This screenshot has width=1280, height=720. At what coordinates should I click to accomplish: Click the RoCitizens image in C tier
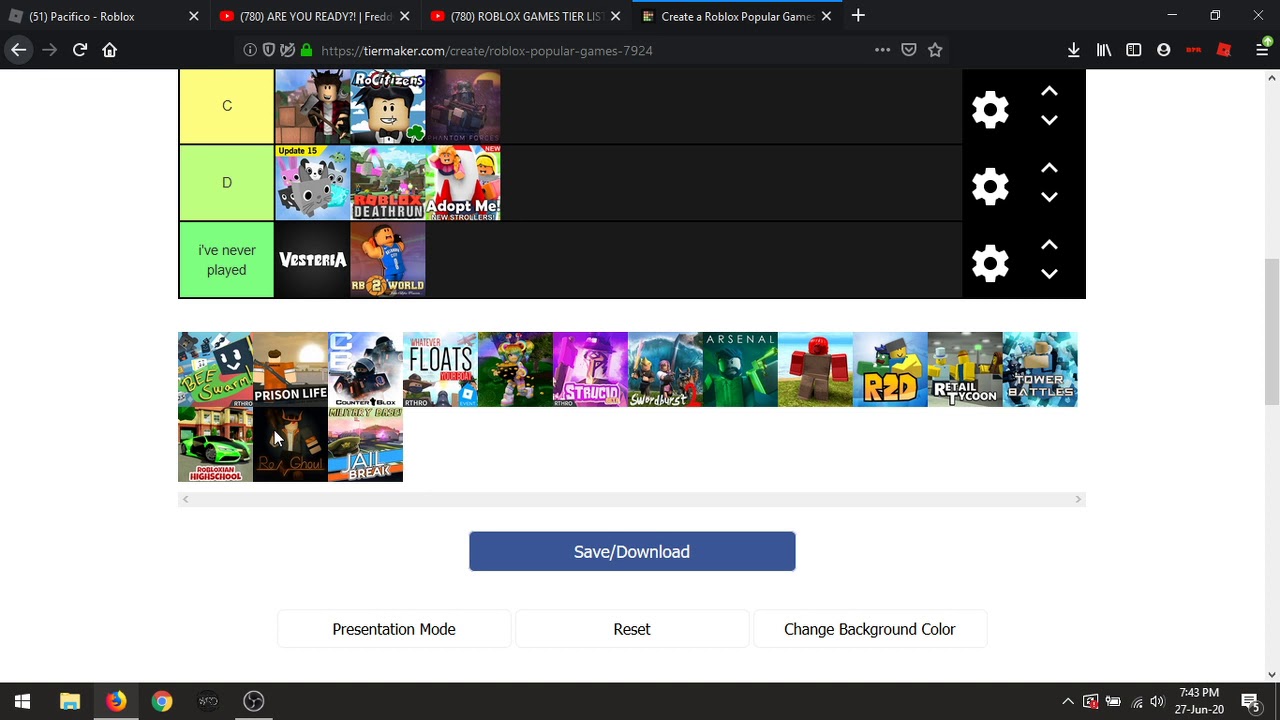(388, 106)
